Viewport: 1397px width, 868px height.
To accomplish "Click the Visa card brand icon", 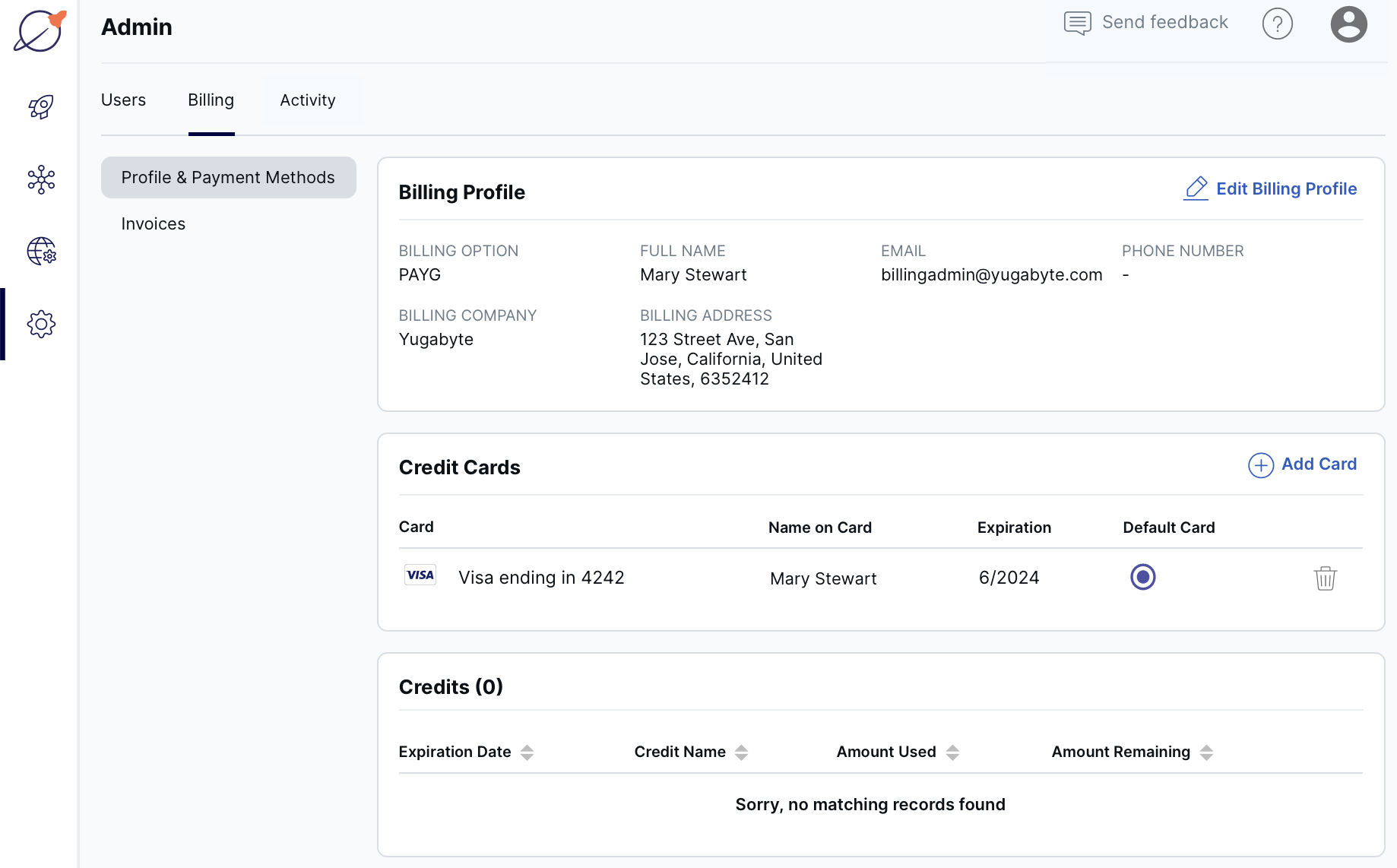I will tap(420, 575).
